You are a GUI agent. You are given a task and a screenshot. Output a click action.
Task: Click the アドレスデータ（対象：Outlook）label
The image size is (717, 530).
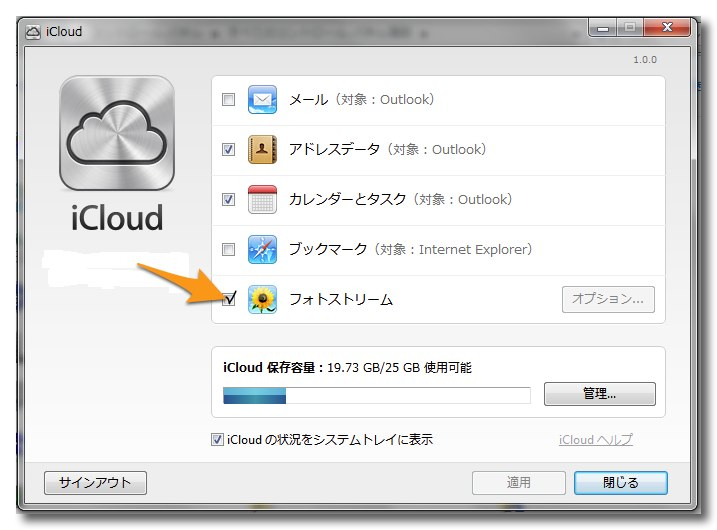tap(387, 149)
